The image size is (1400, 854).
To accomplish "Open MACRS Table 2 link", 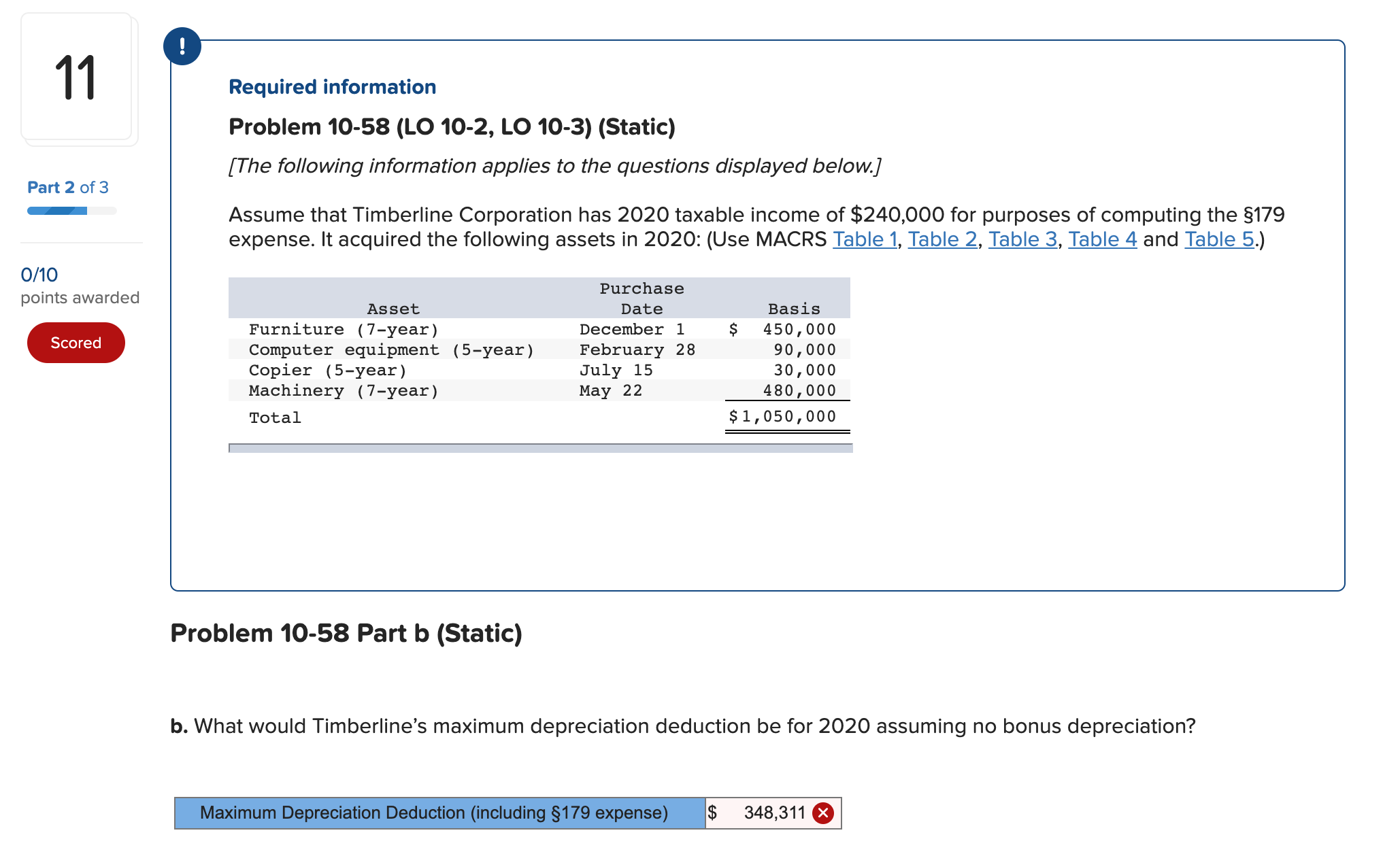I will tap(941, 239).
